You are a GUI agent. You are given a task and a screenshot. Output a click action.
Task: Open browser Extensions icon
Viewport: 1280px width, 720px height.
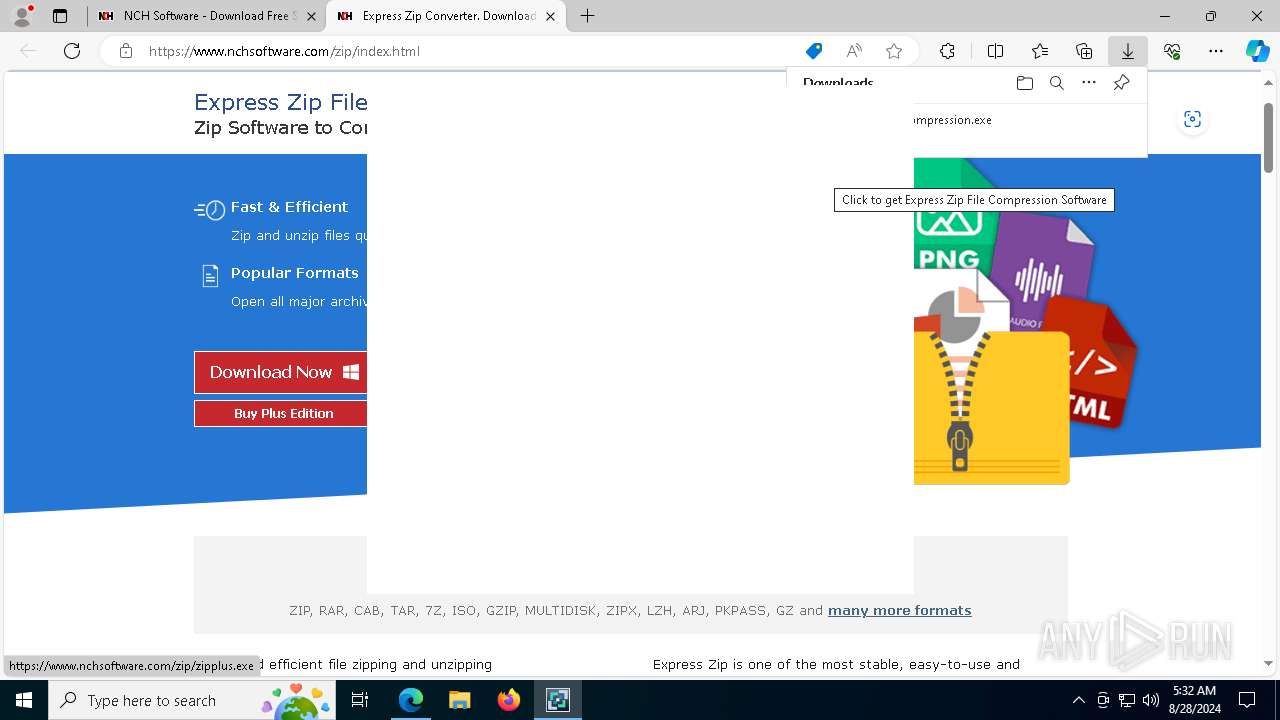coord(947,51)
